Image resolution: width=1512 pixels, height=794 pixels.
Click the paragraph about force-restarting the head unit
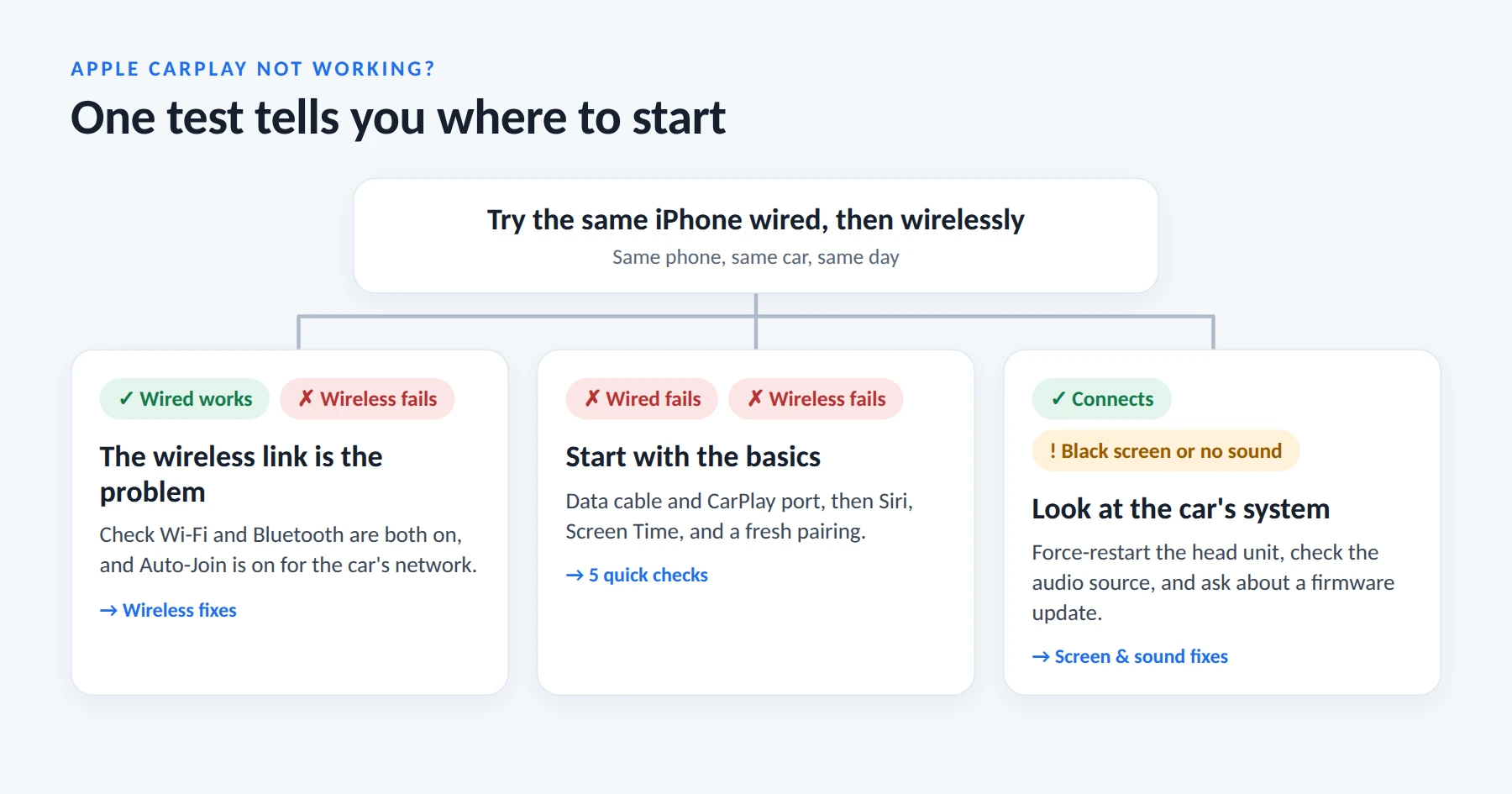(1213, 582)
